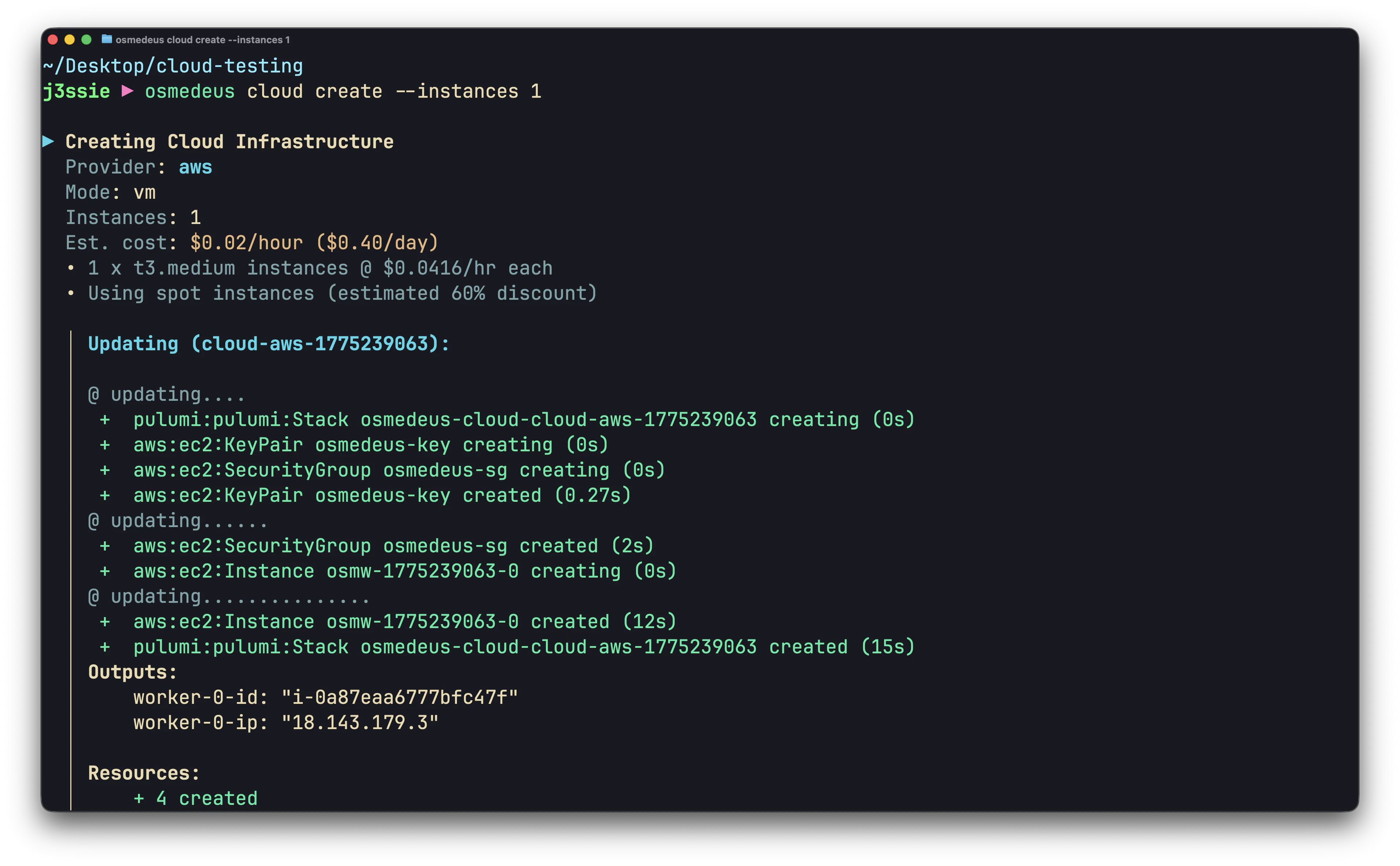Click the worker-0-ip address 18.143.179.3
The width and height of the screenshot is (1400, 866).
360,722
